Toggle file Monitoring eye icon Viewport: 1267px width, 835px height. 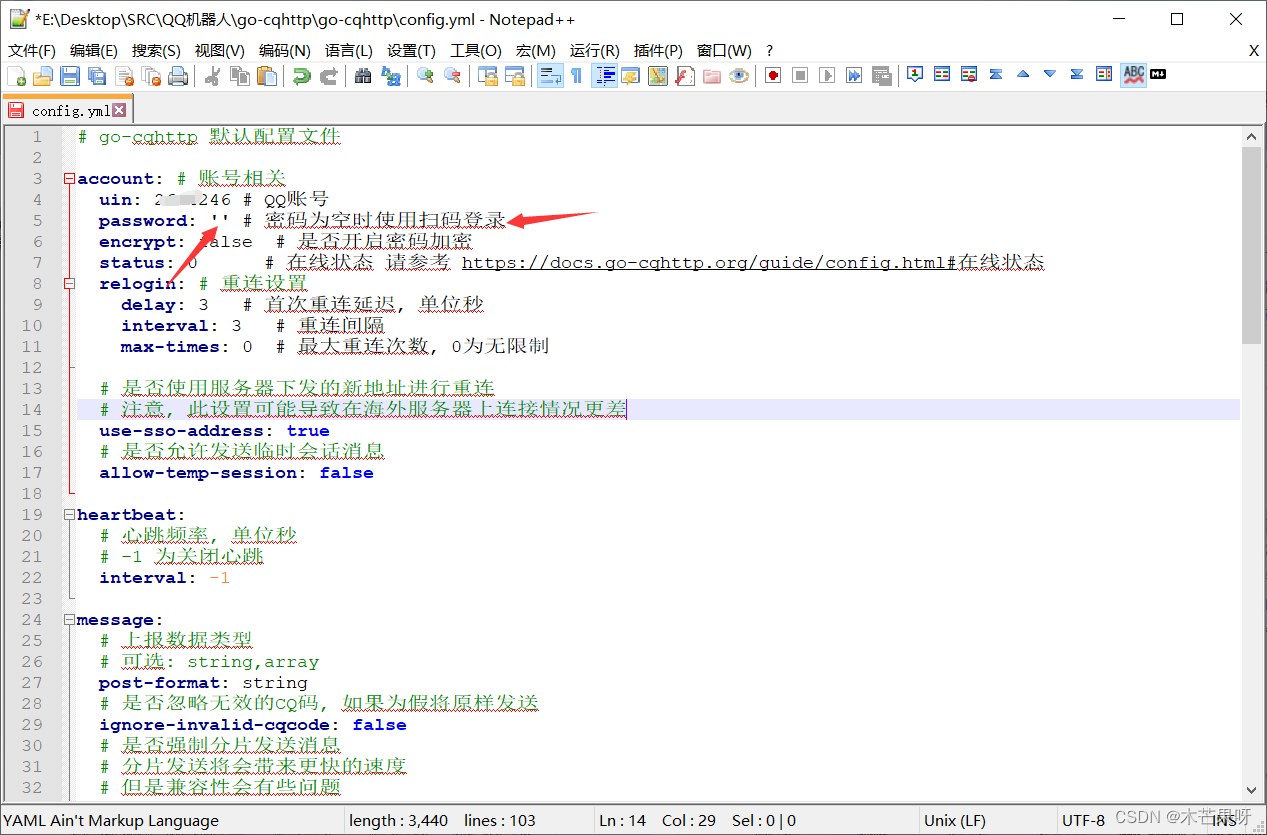tap(739, 76)
